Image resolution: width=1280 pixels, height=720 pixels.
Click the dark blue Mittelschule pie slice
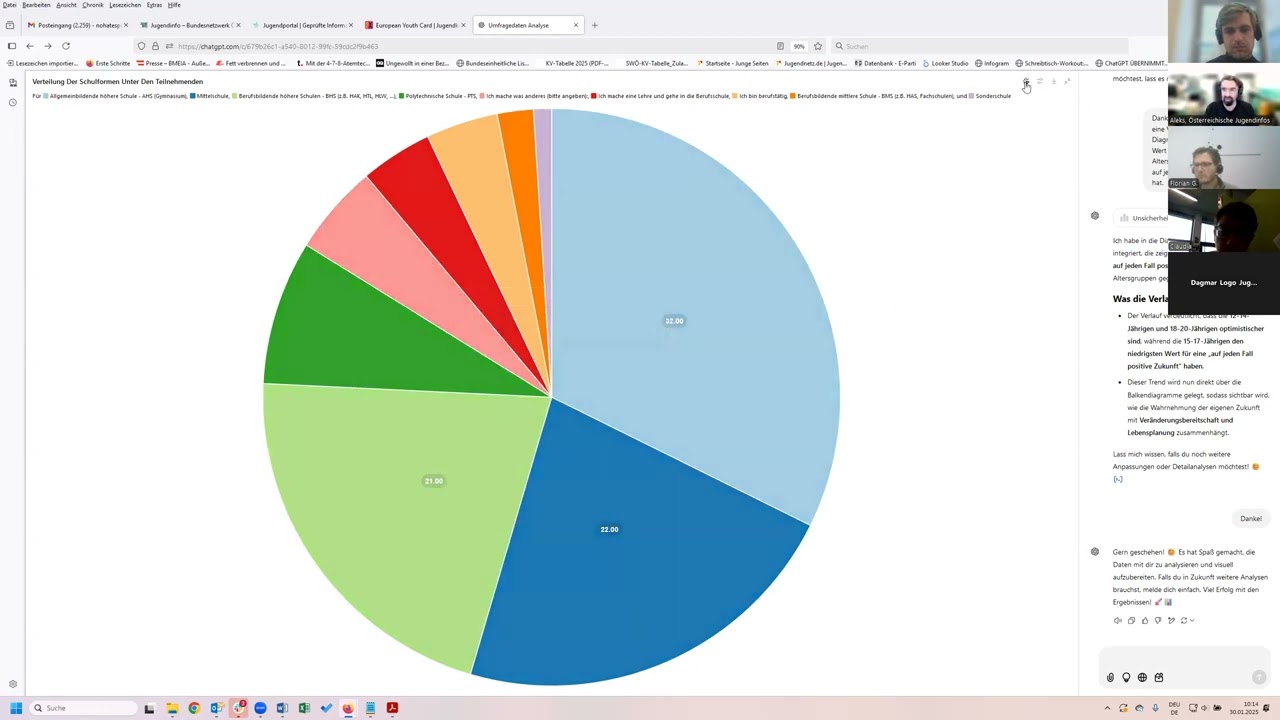click(620, 560)
